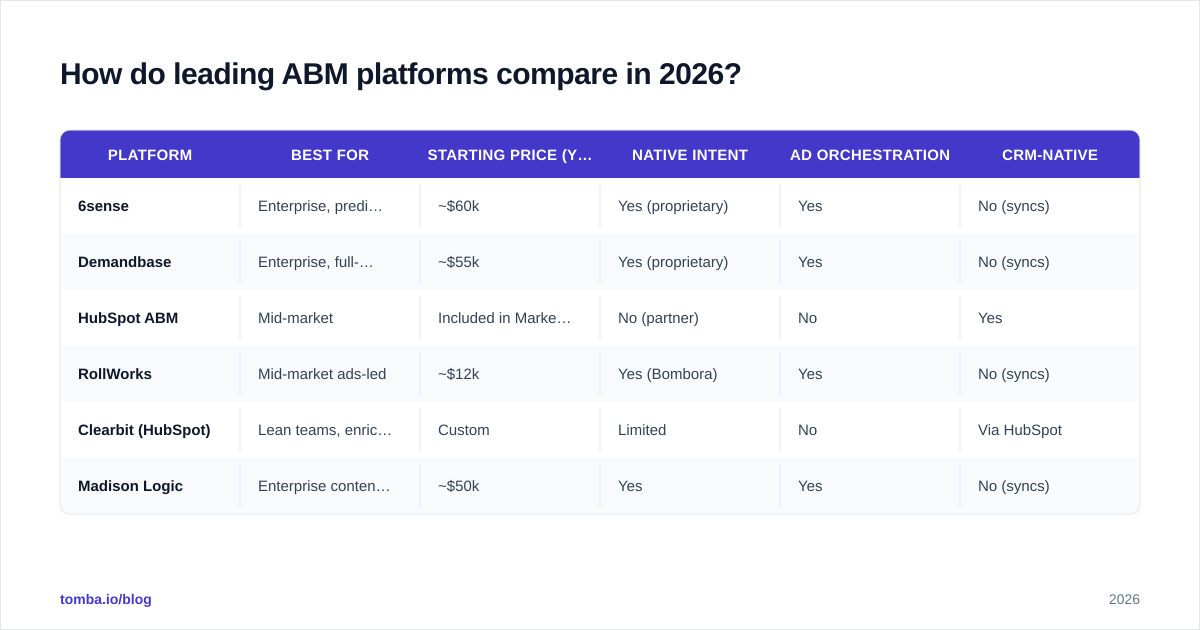Click Demandbase's Yes (proprietary) intent cell
1200x630 pixels.
690,262
